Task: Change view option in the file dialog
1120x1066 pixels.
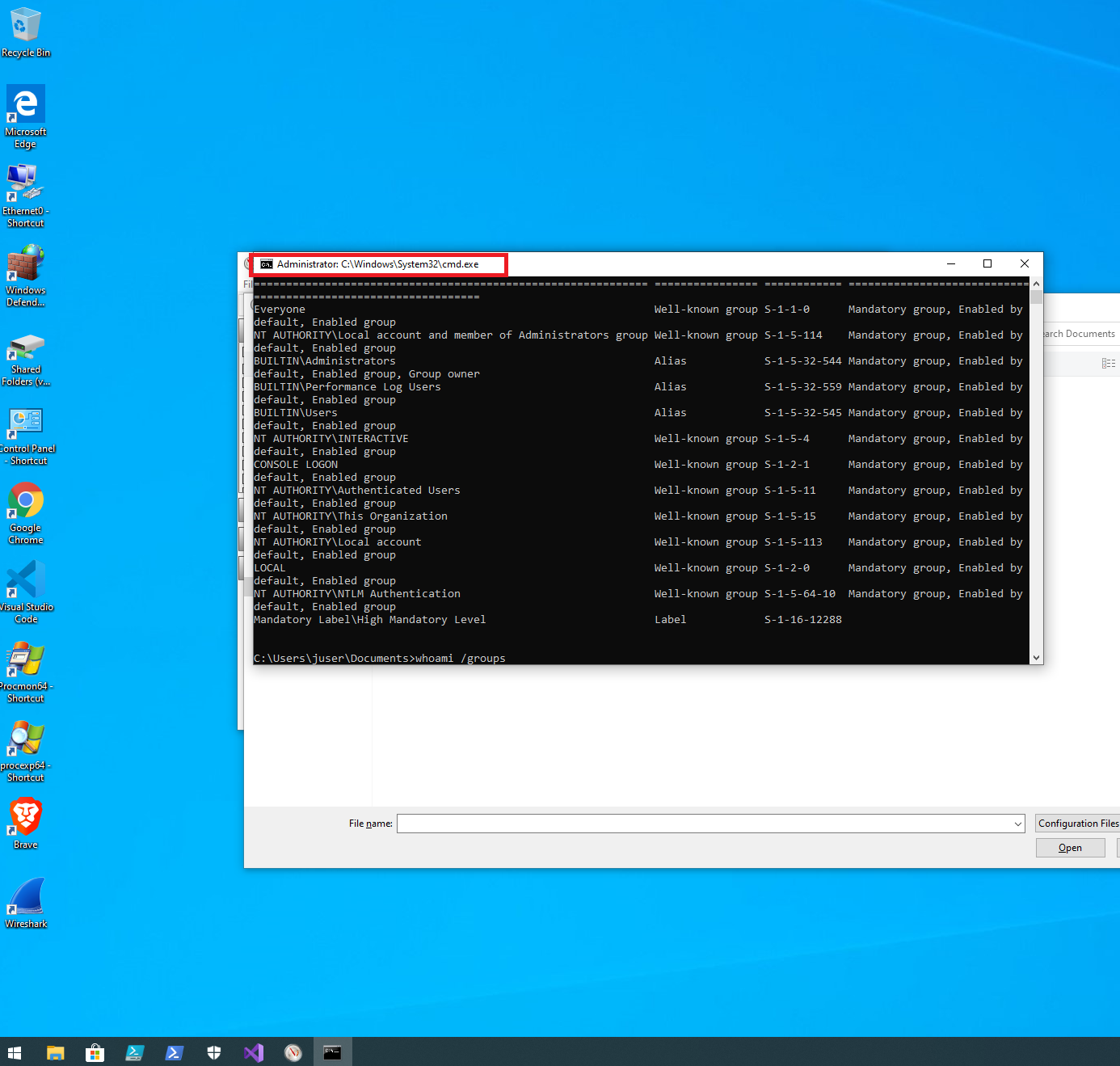Action: (1109, 364)
